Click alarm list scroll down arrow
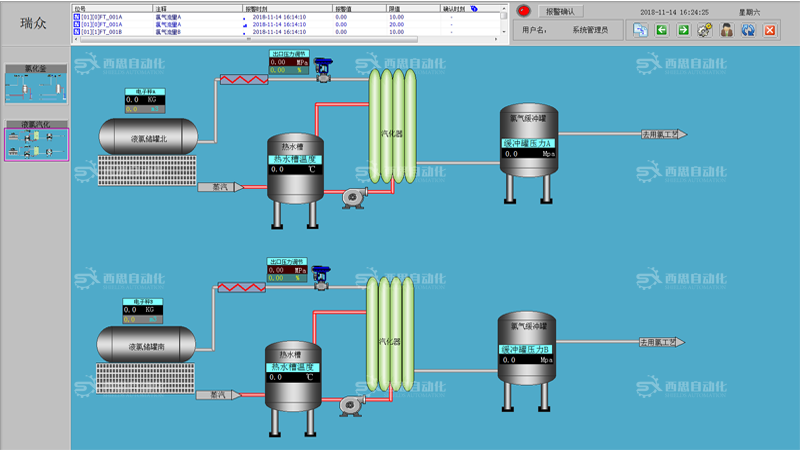This screenshot has height=450, width=800. point(504,32)
